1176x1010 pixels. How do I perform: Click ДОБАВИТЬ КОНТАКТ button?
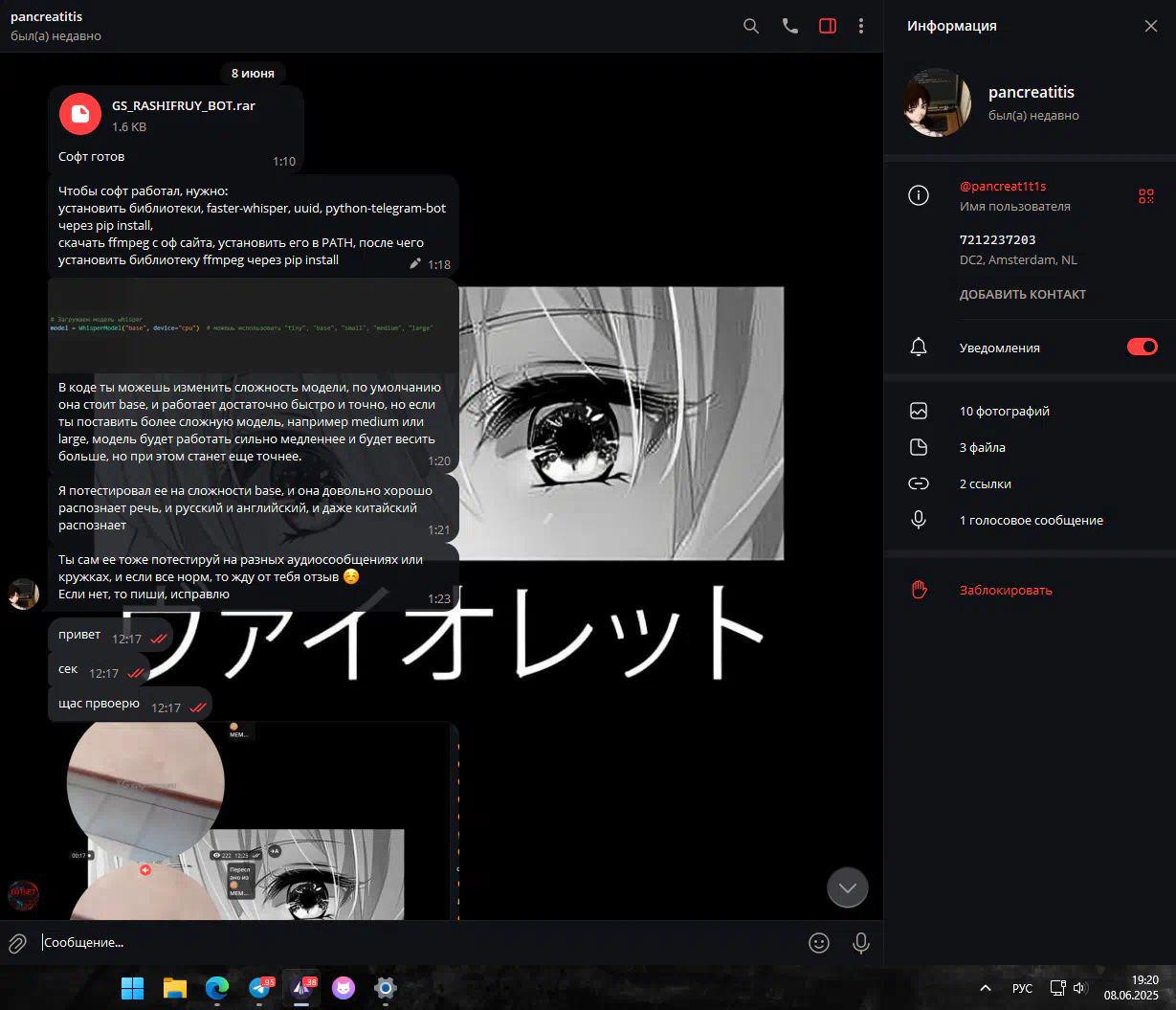(x=1022, y=295)
